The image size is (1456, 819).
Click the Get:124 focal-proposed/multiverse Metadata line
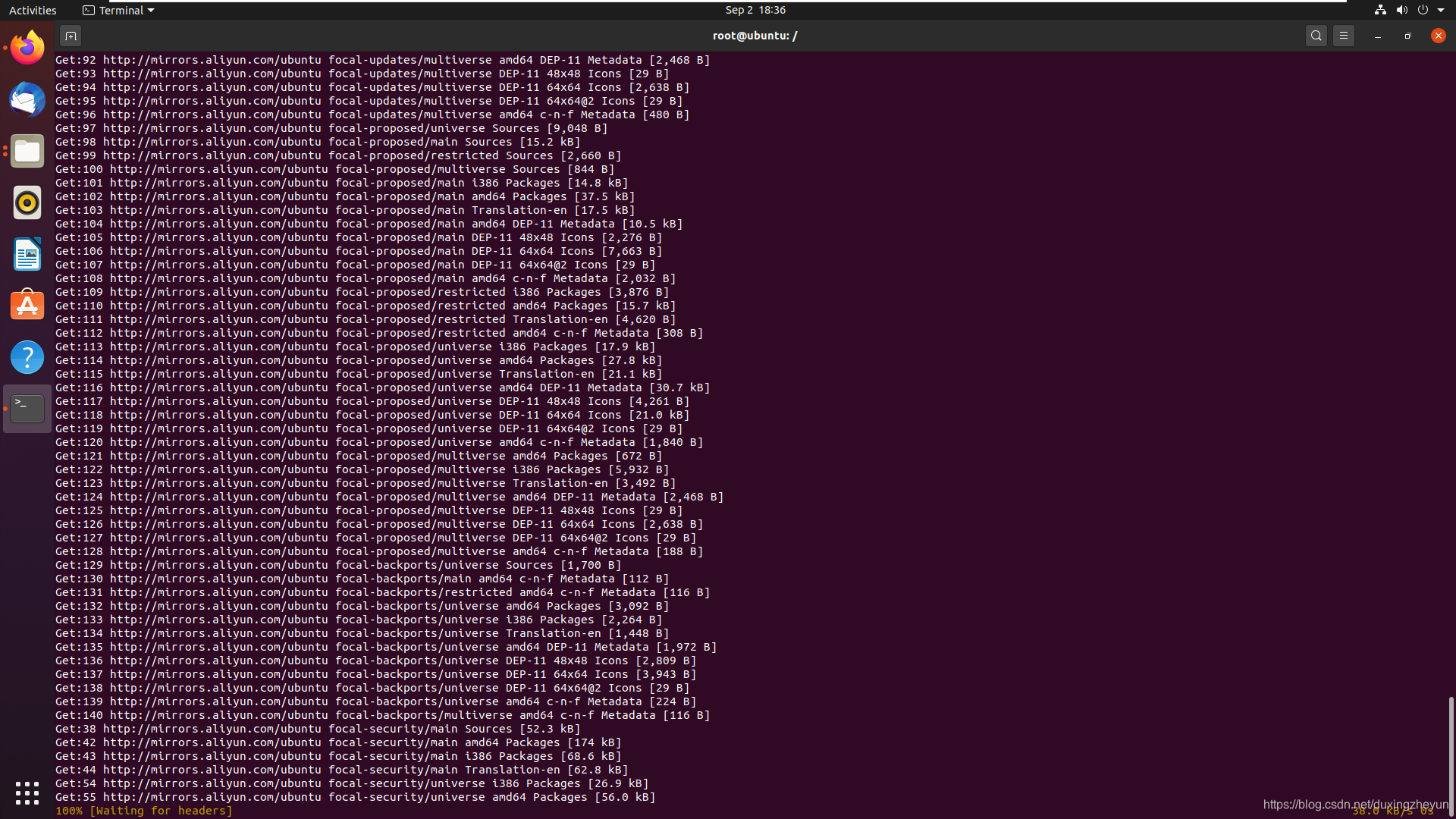pos(389,497)
